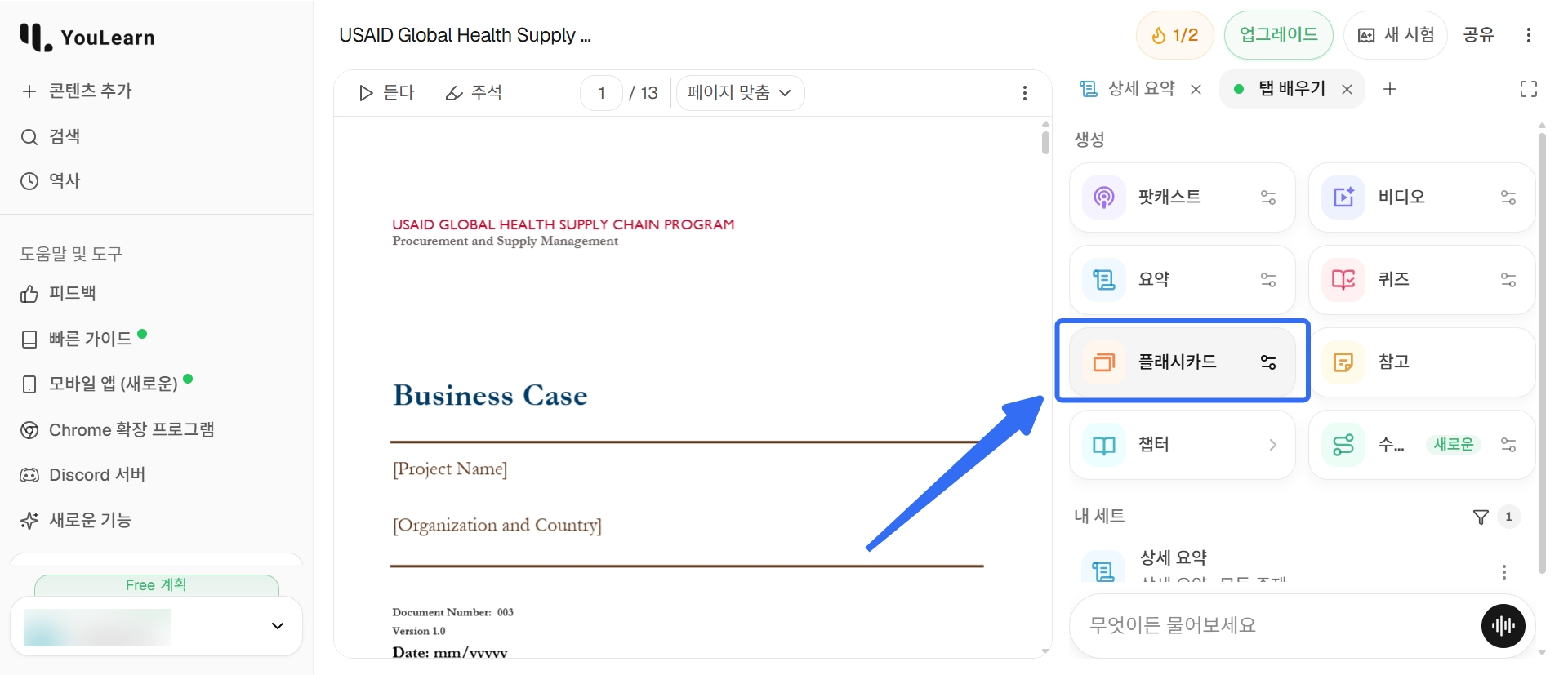Open 참고 notes card
Image resolution: width=1568 pixels, height=675 pixels.
pos(1422,362)
